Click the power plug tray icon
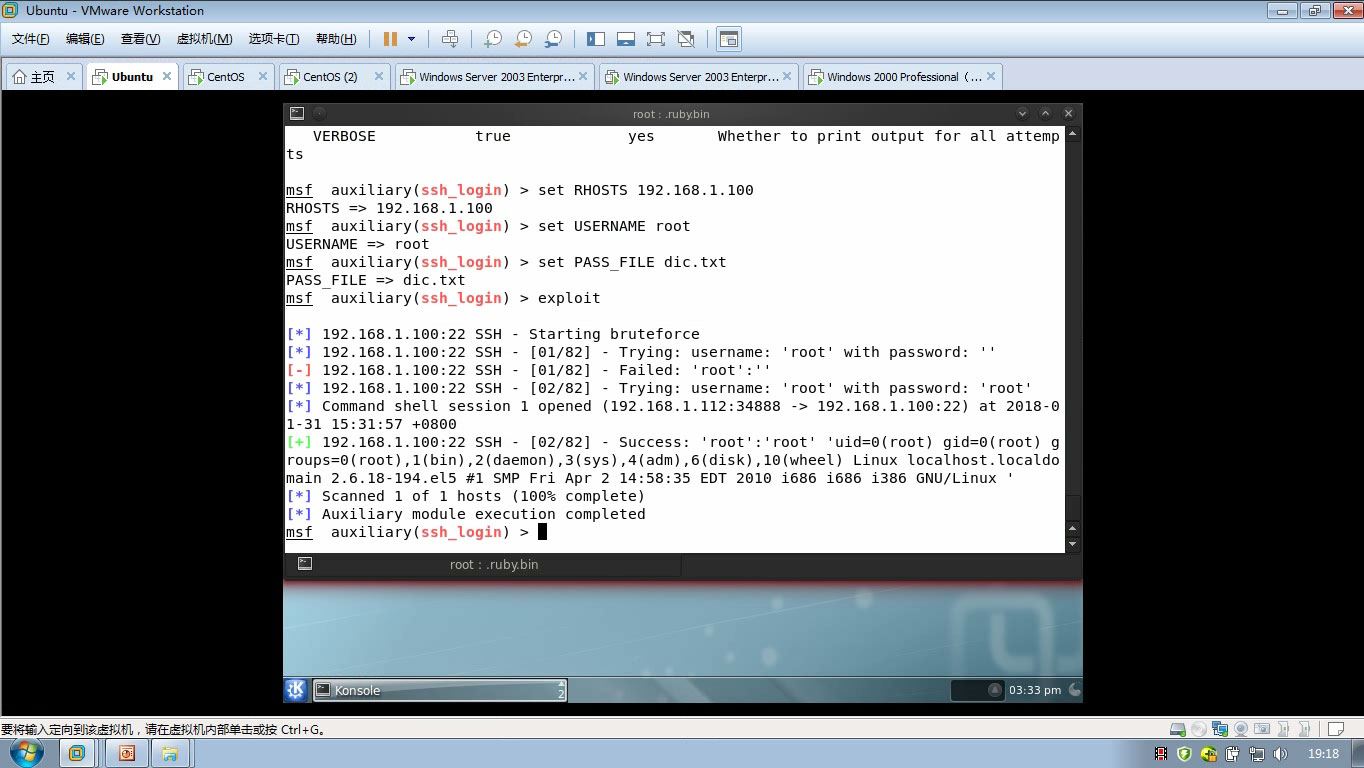 (1233, 754)
